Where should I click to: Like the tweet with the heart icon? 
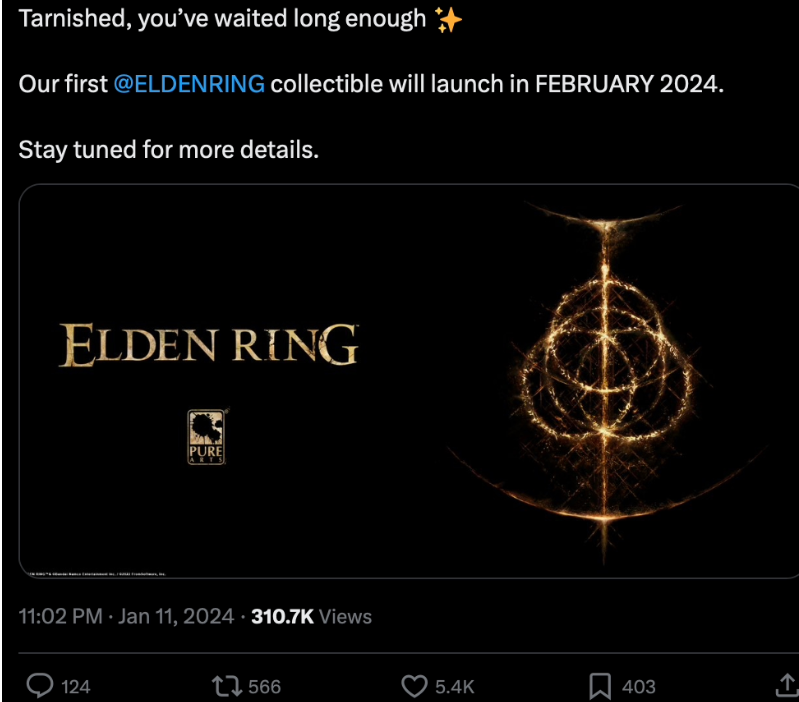(x=414, y=686)
